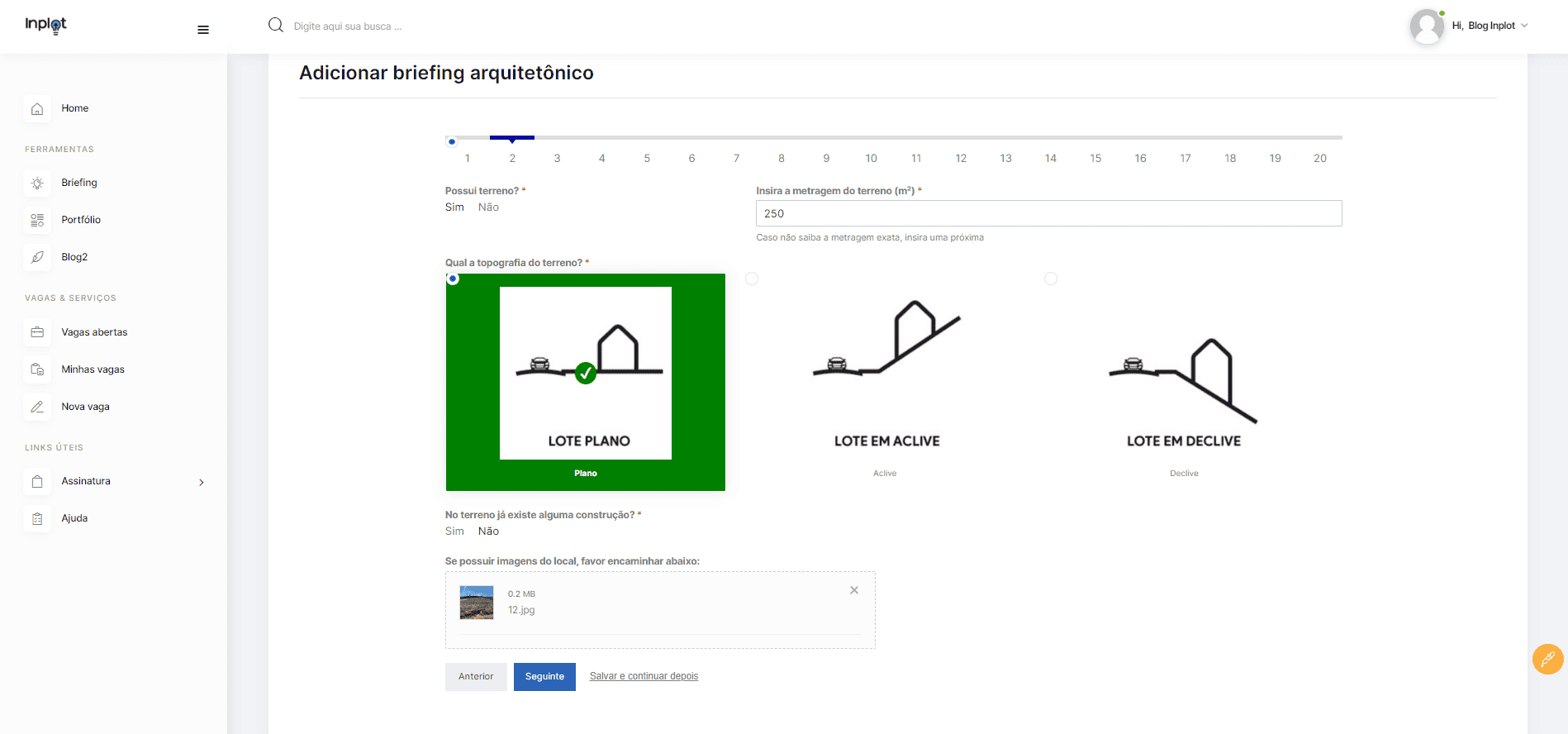Open Ajuda in sidebar

coord(74,518)
